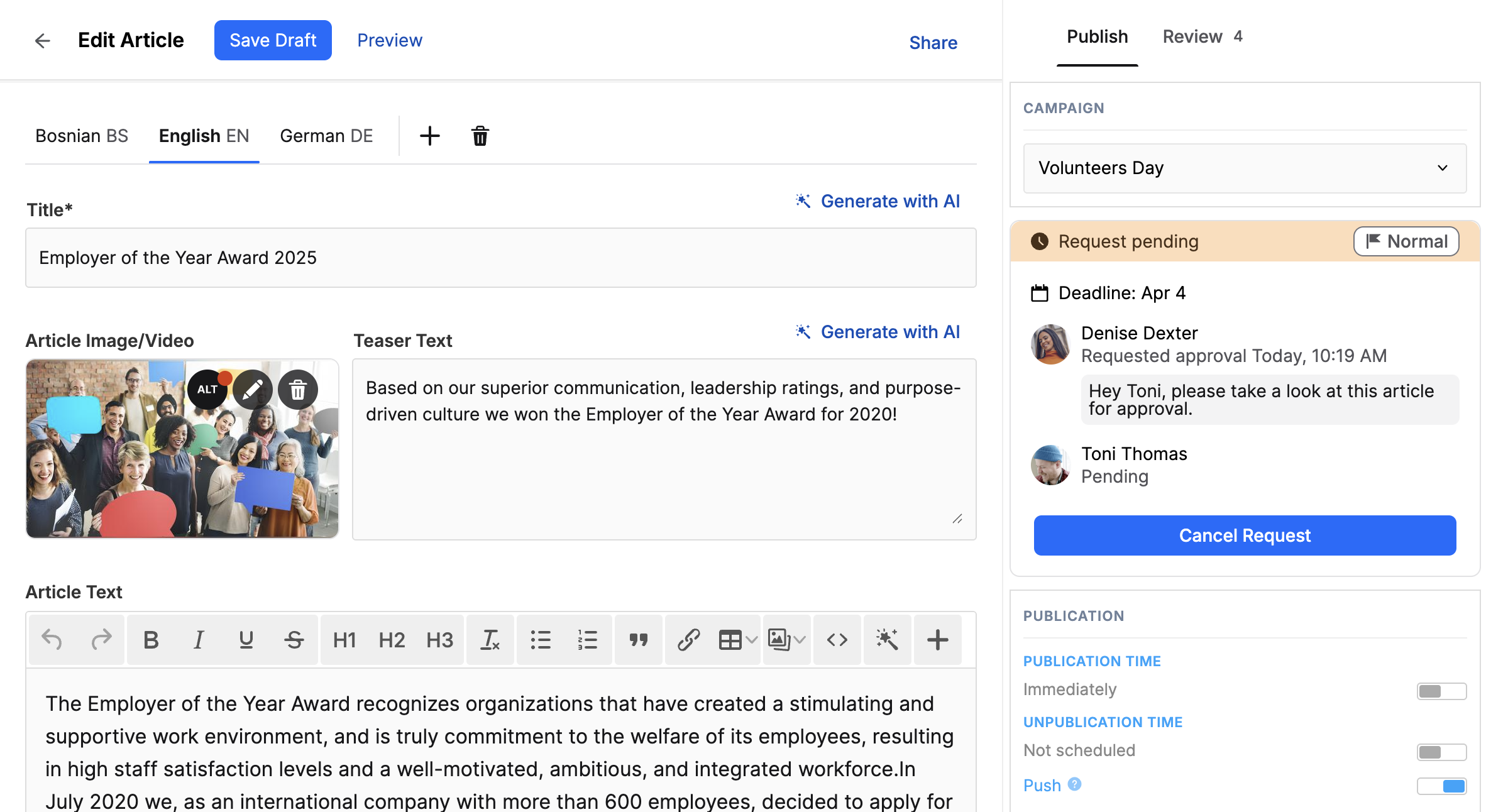Delete language using trash icon beside tabs
The height and width of the screenshot is (812, 1486).
pyautogui.click(x=480, y=136)
